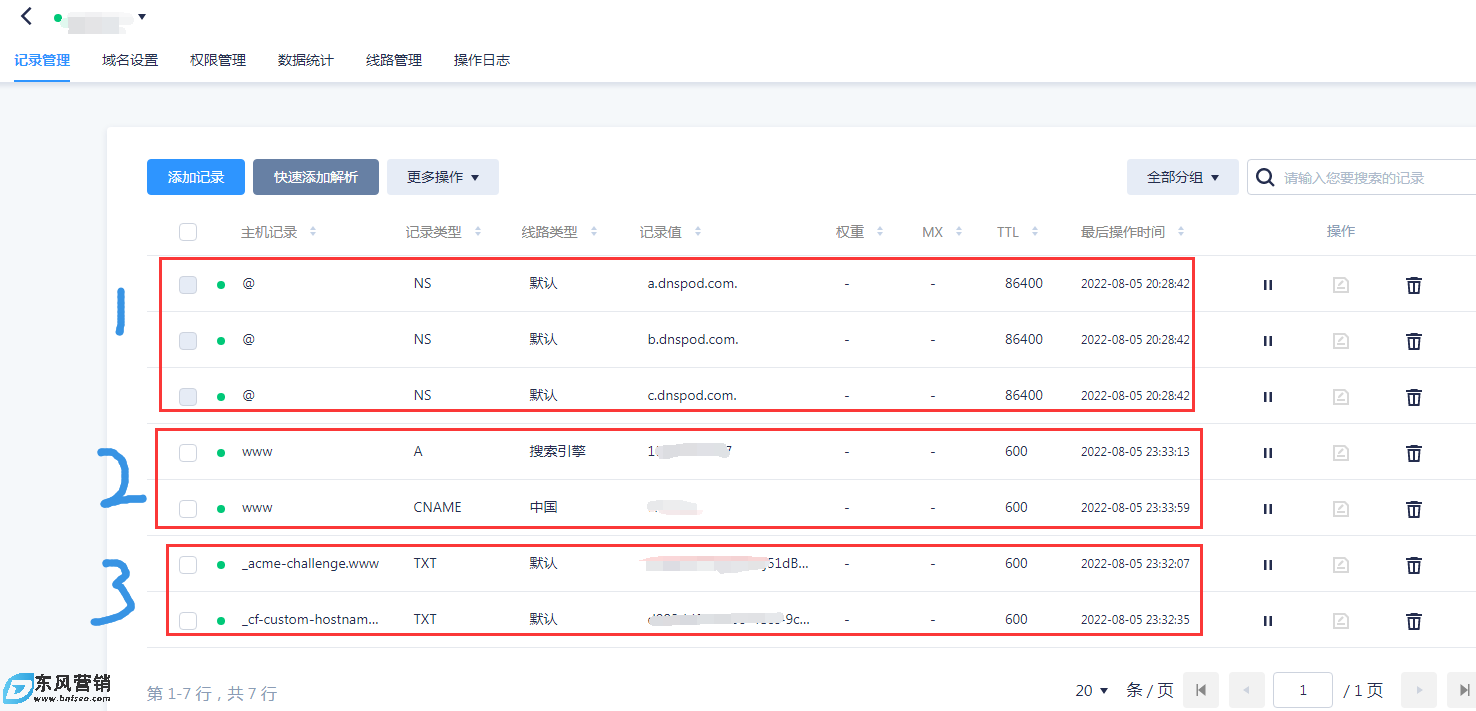This screenshot has height=711, width=1476.
Task: Open remark editor for the www A record
Action: (1340, 453)
